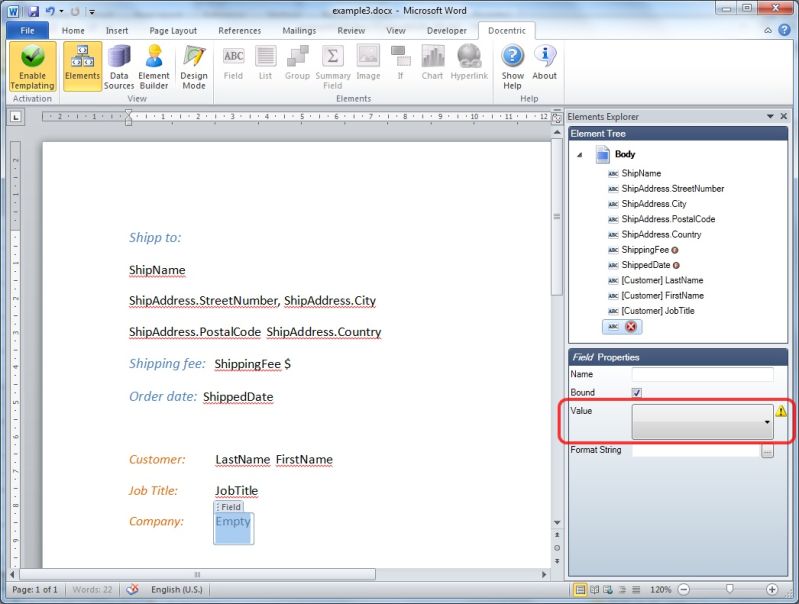
Task: Click the Save icon in Quick Access Toolbar
Action: (x=34, y=11)
